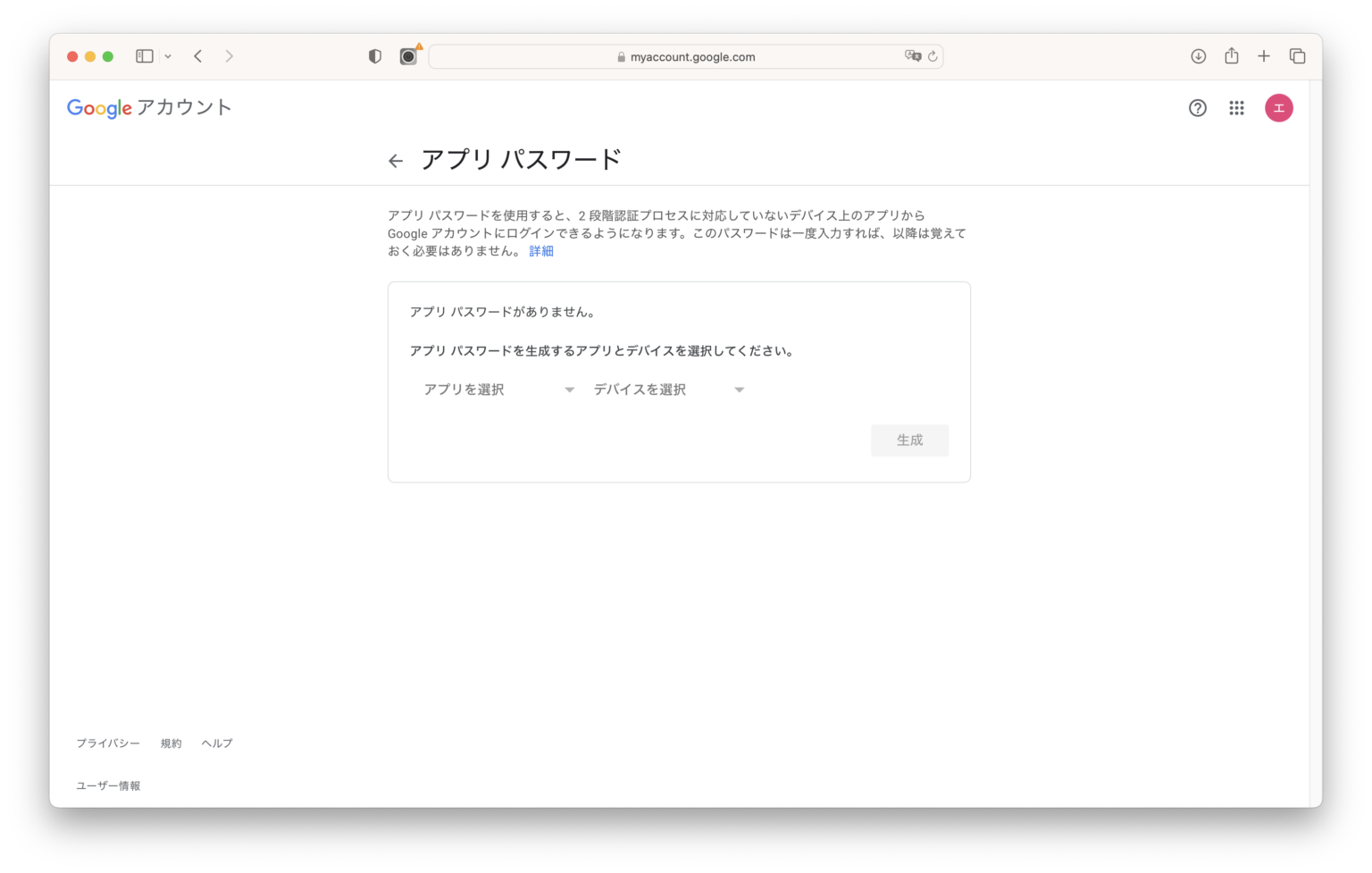
Task: Toggle the Safari sidebar
Action: [145, 56]
